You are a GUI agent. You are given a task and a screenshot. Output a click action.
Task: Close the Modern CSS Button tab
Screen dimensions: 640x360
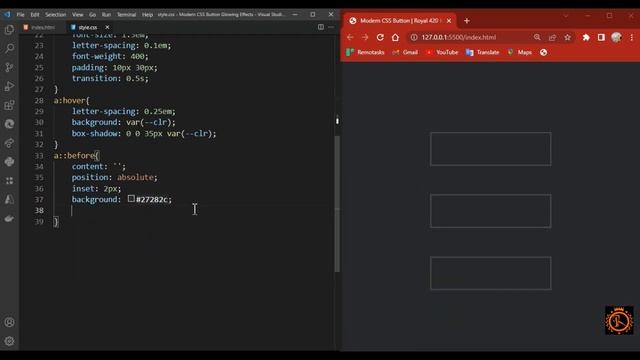coord(449,21)
